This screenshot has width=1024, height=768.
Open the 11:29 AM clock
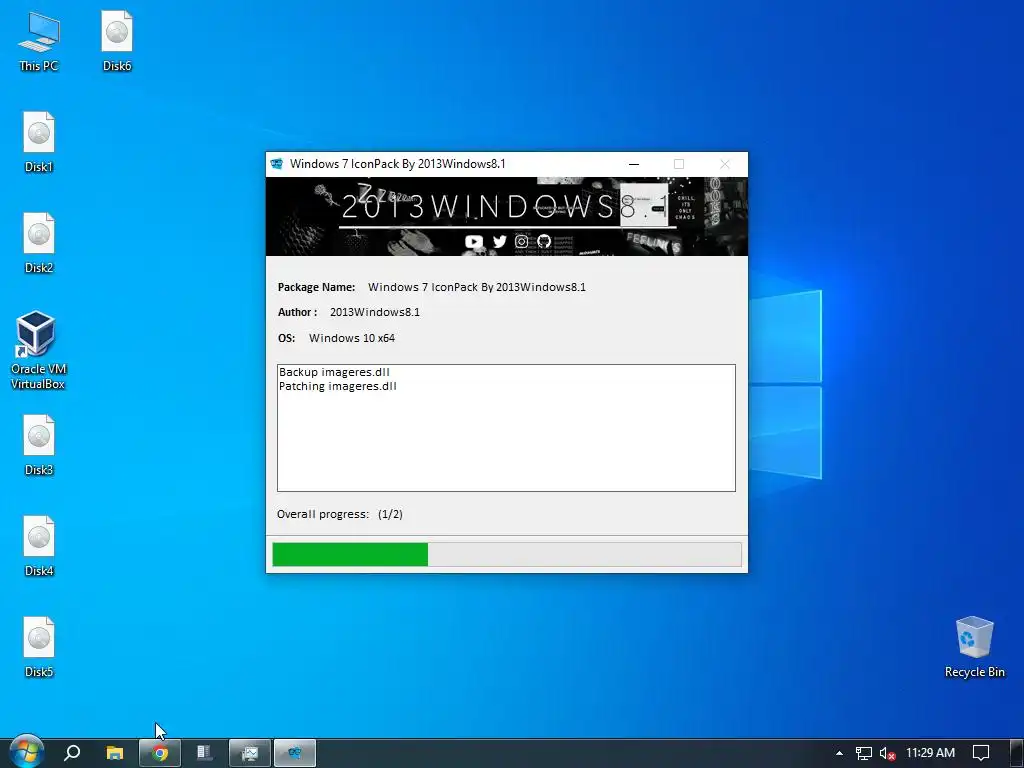pos(931,753)
